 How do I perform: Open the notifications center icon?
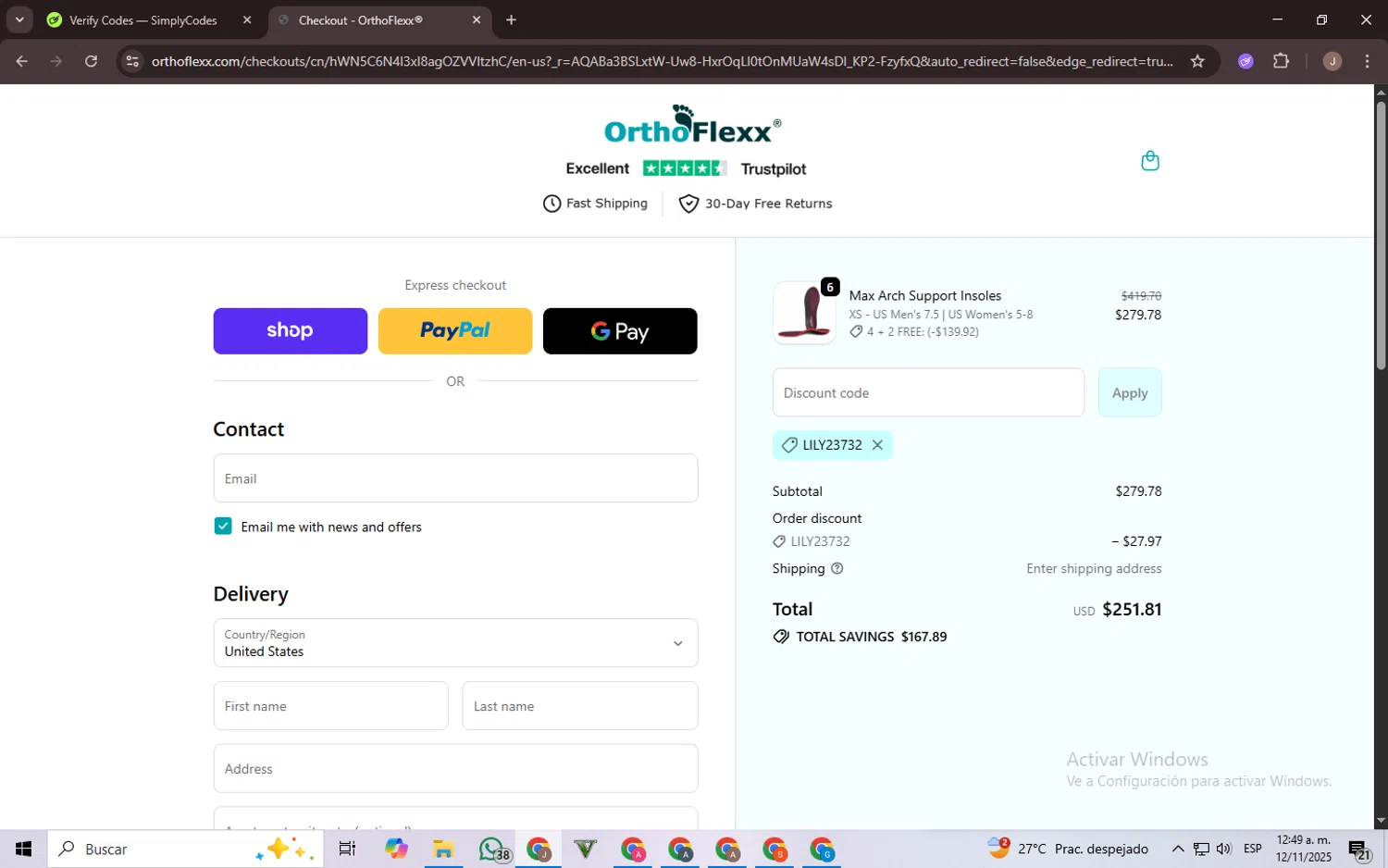pos(1359,849)
